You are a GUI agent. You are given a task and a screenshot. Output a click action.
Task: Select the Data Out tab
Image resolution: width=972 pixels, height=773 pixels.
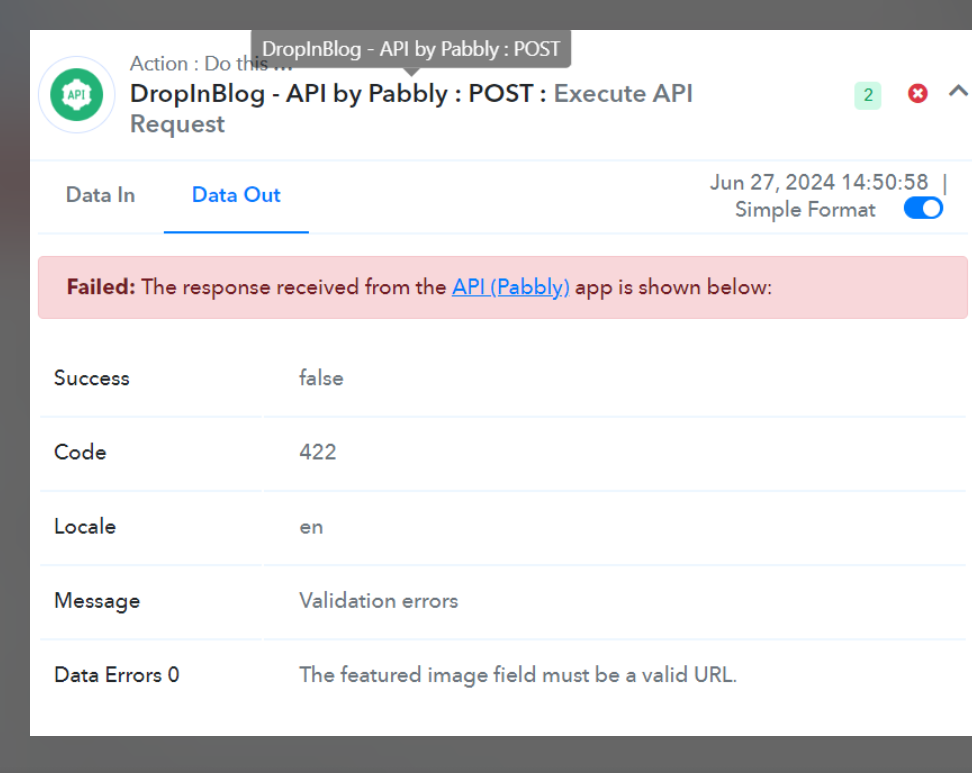click(236, 195)
